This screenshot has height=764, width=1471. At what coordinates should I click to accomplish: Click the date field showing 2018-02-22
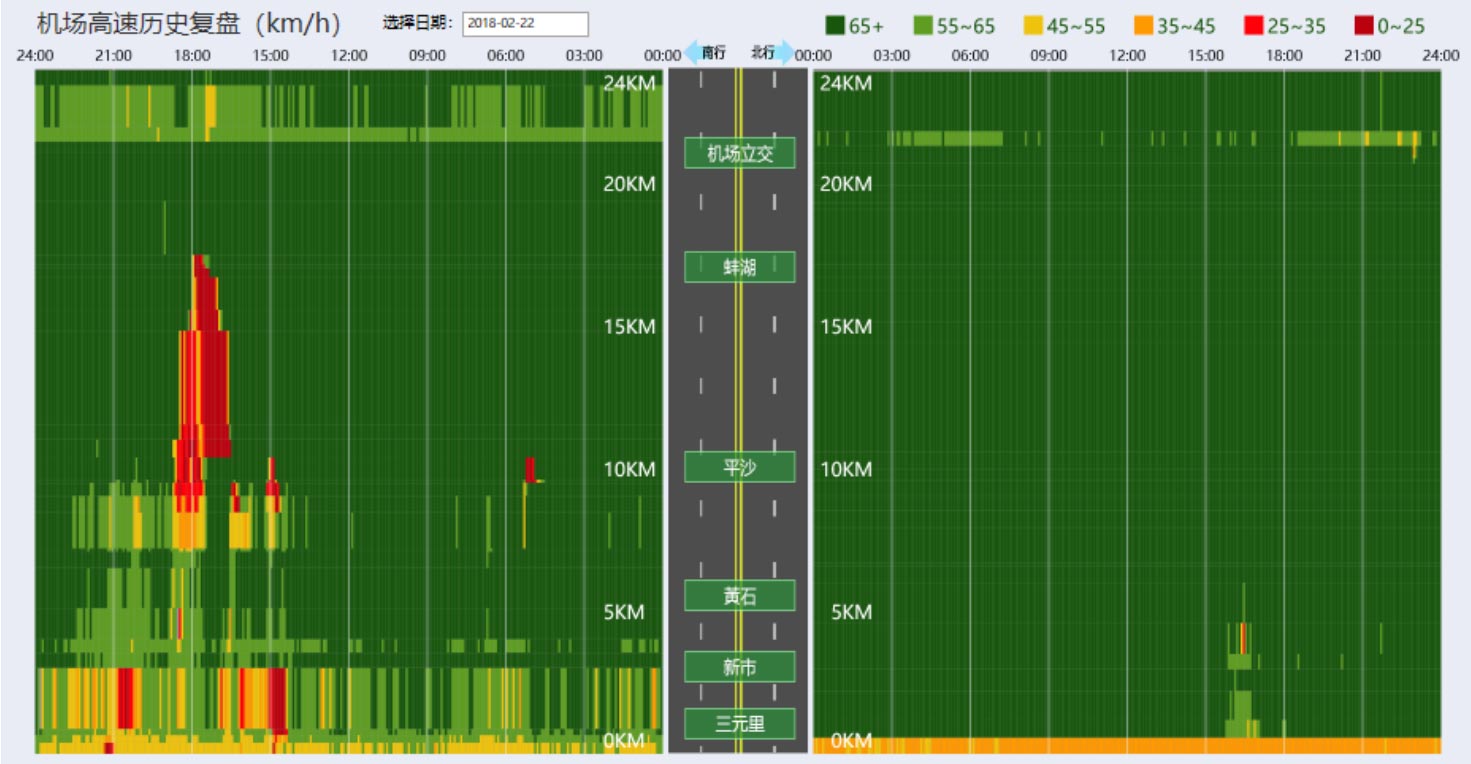[x=525, y=24]
